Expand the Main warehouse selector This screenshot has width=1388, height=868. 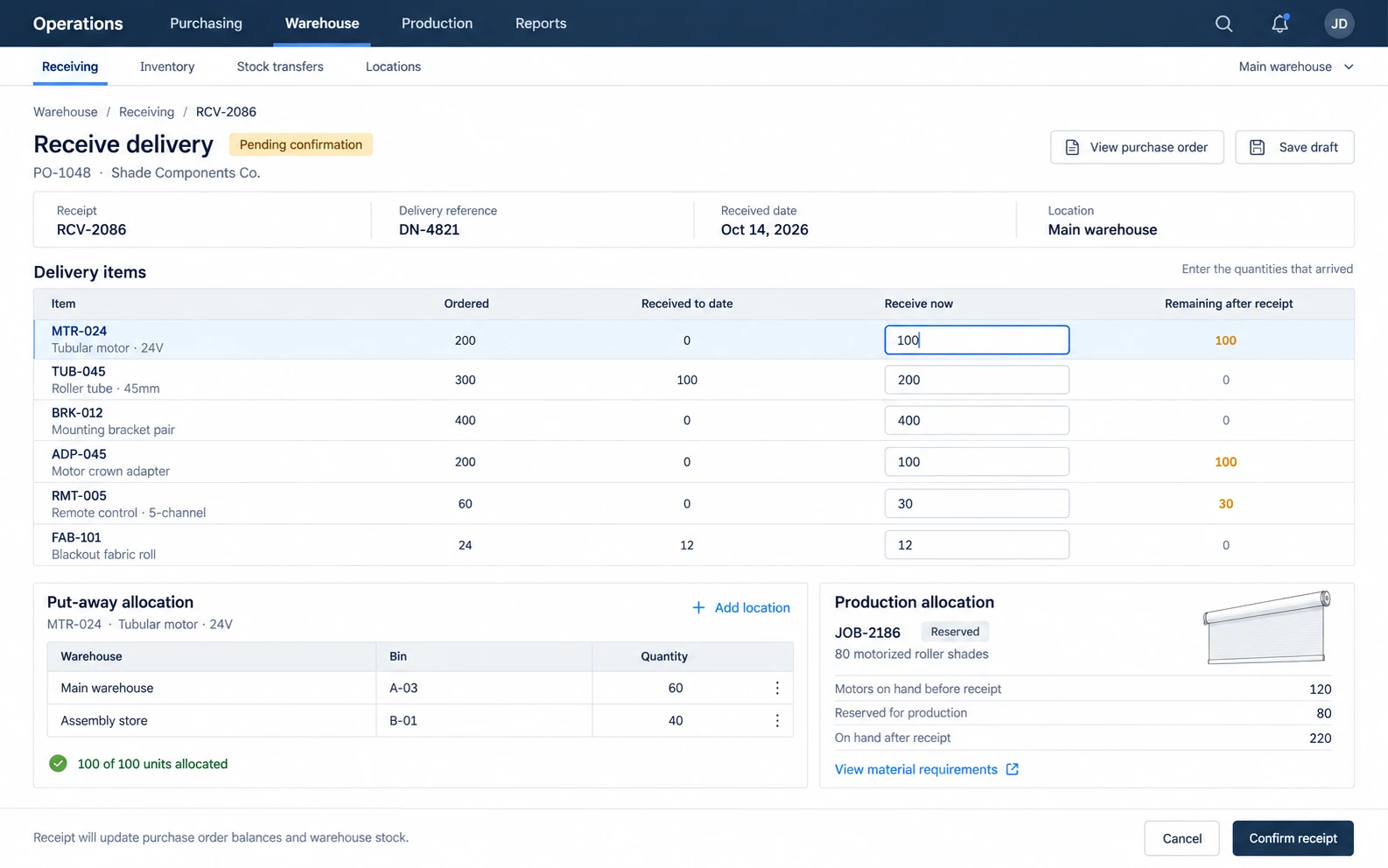pos(1296,66)
